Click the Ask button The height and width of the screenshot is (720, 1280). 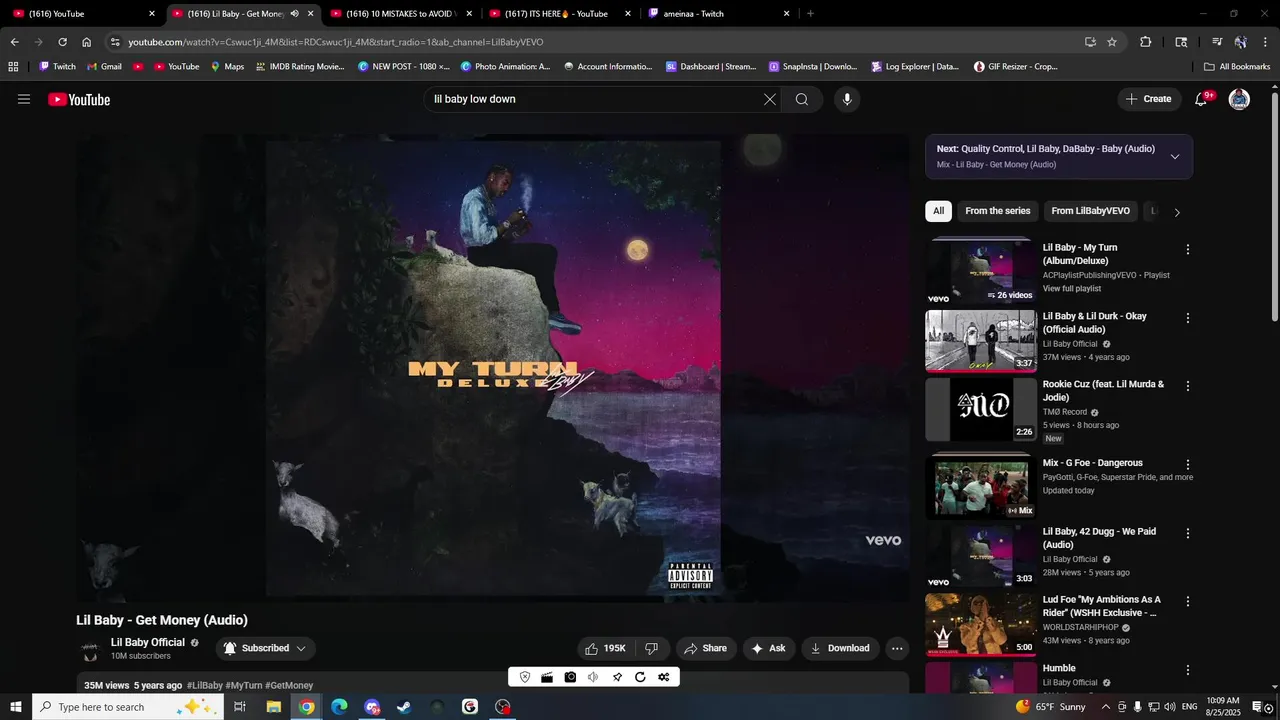pos(768,648)
